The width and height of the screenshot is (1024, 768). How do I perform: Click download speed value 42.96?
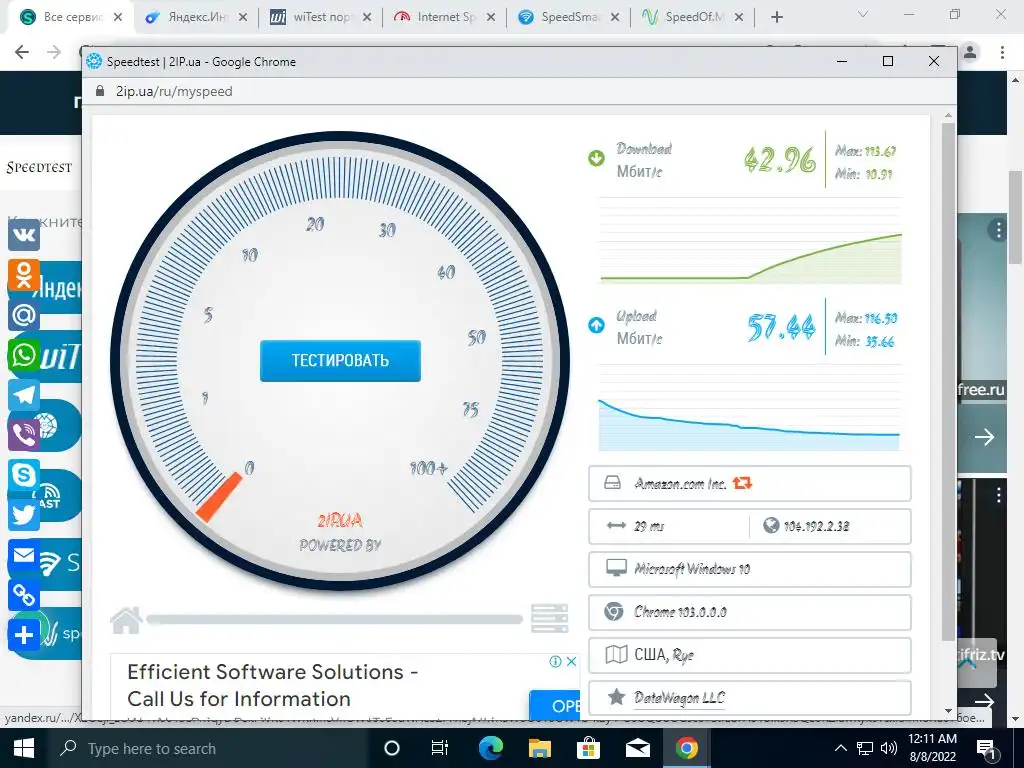click(780, 159)
